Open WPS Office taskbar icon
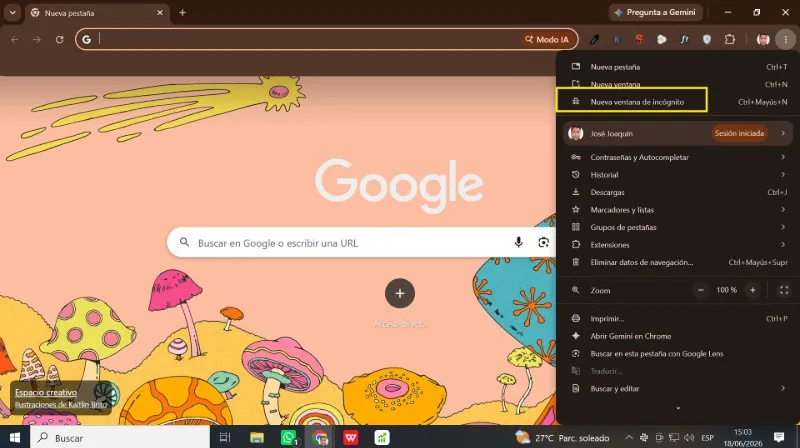The image size is (800, 448). click(x=351, y=437)
